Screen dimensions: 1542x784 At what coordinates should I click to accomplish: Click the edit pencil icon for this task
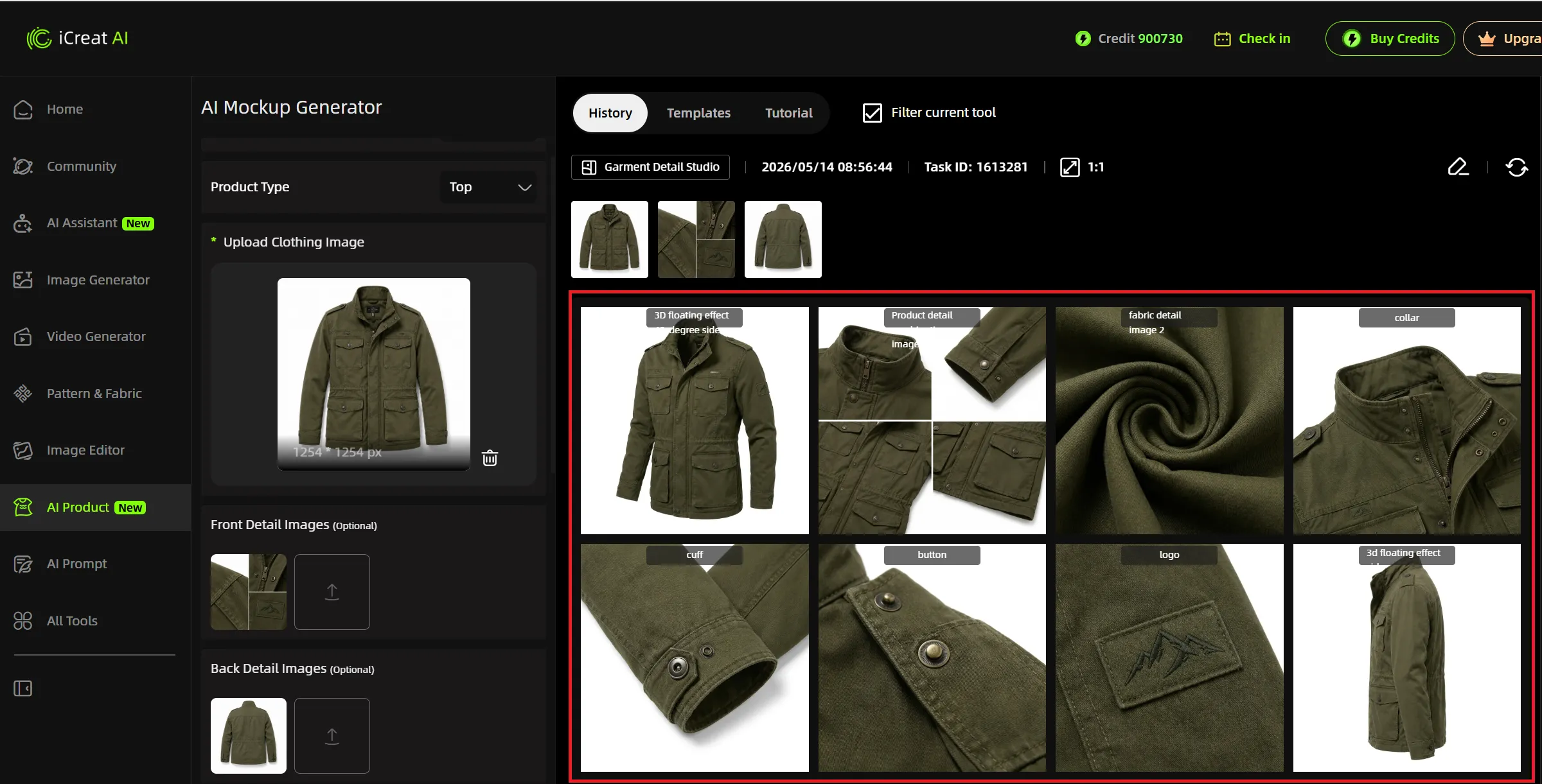pyautogui.click(x=1458, y=167)
